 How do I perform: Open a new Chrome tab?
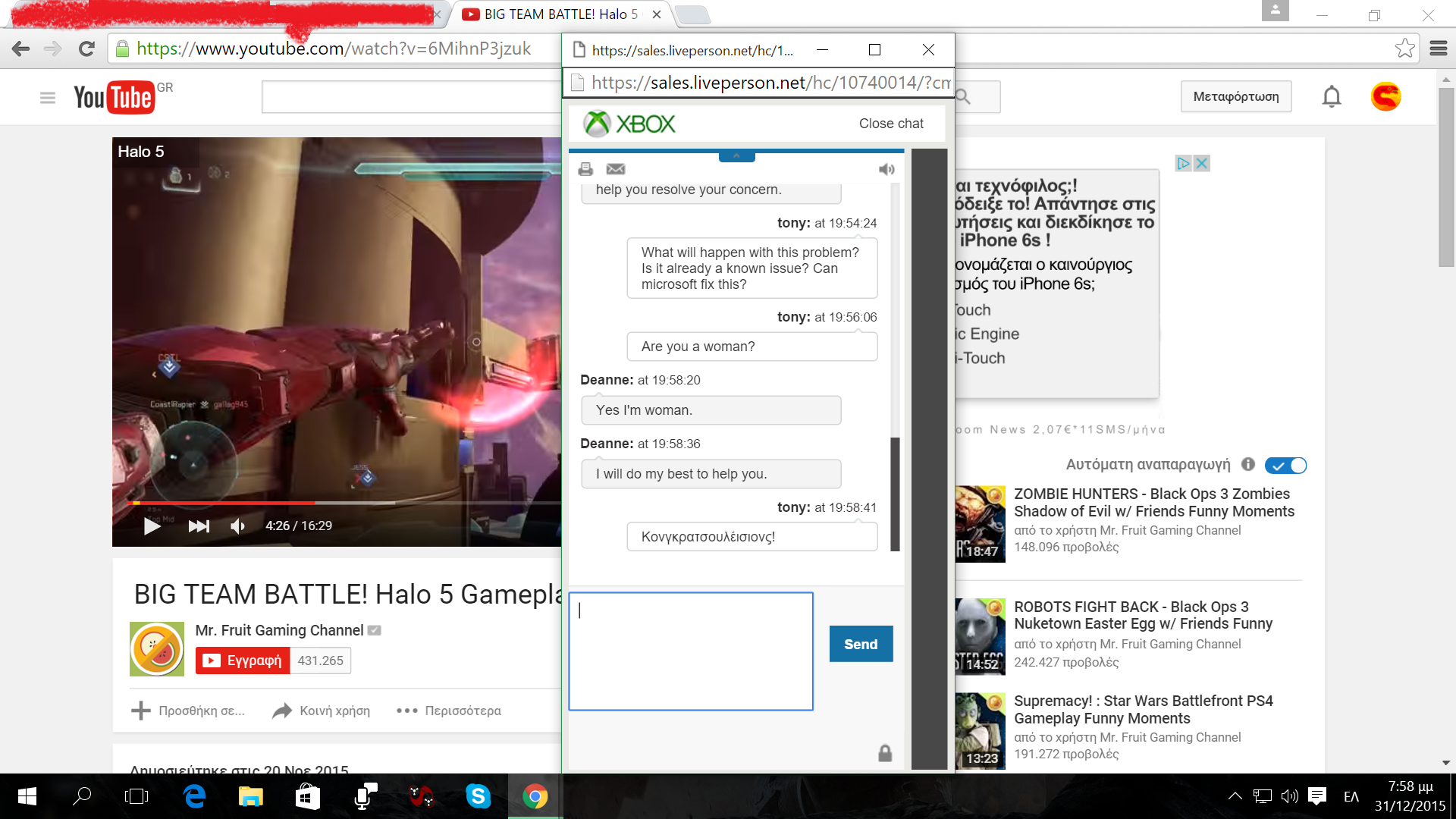[x=692, y=14]
